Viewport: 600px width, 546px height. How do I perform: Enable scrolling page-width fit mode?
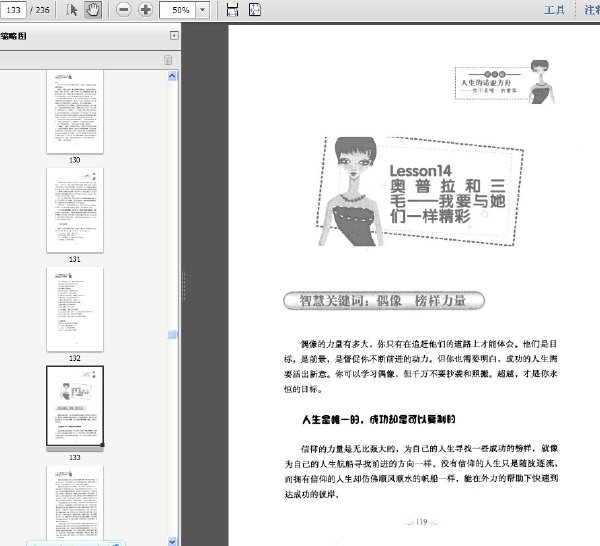click(x=232, y=10)
